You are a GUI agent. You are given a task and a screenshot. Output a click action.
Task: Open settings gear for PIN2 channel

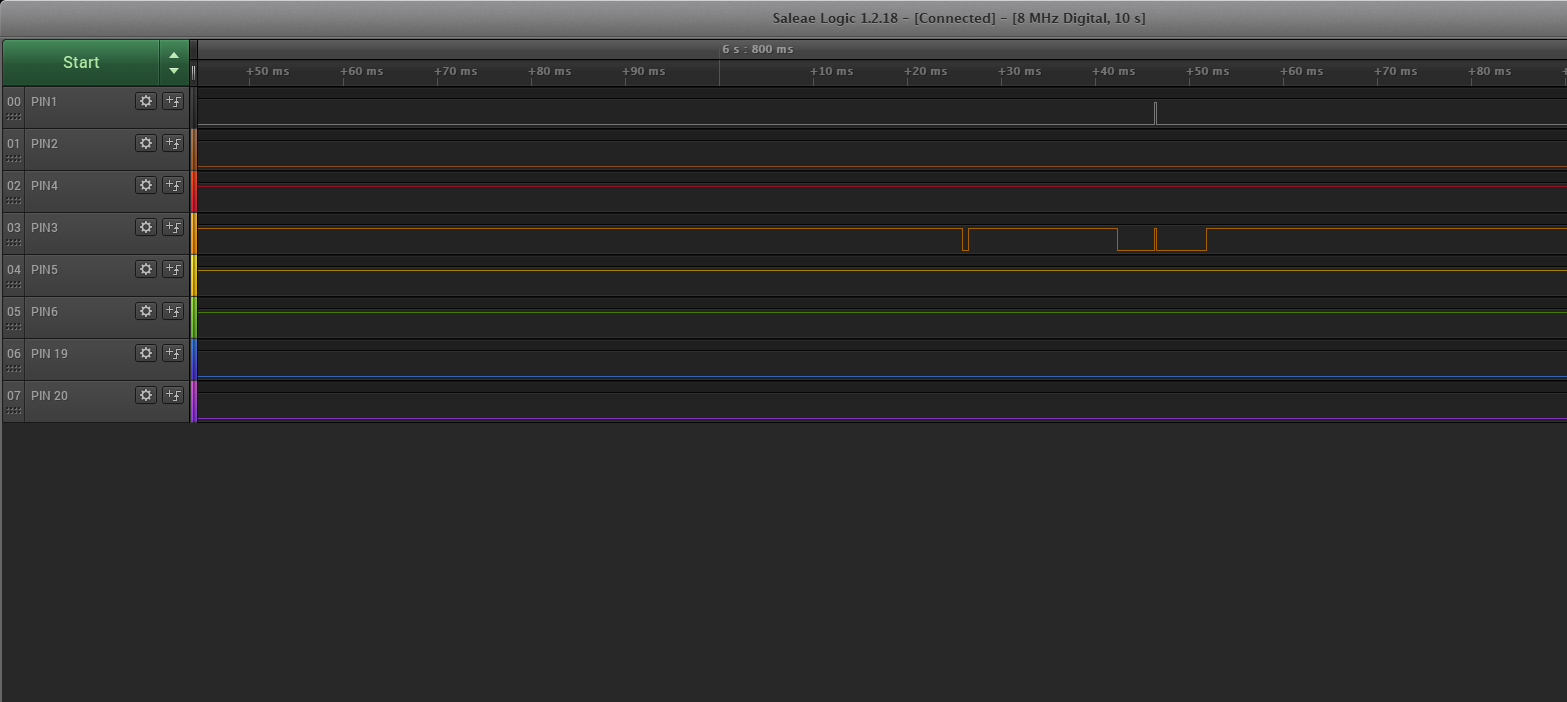146,143
